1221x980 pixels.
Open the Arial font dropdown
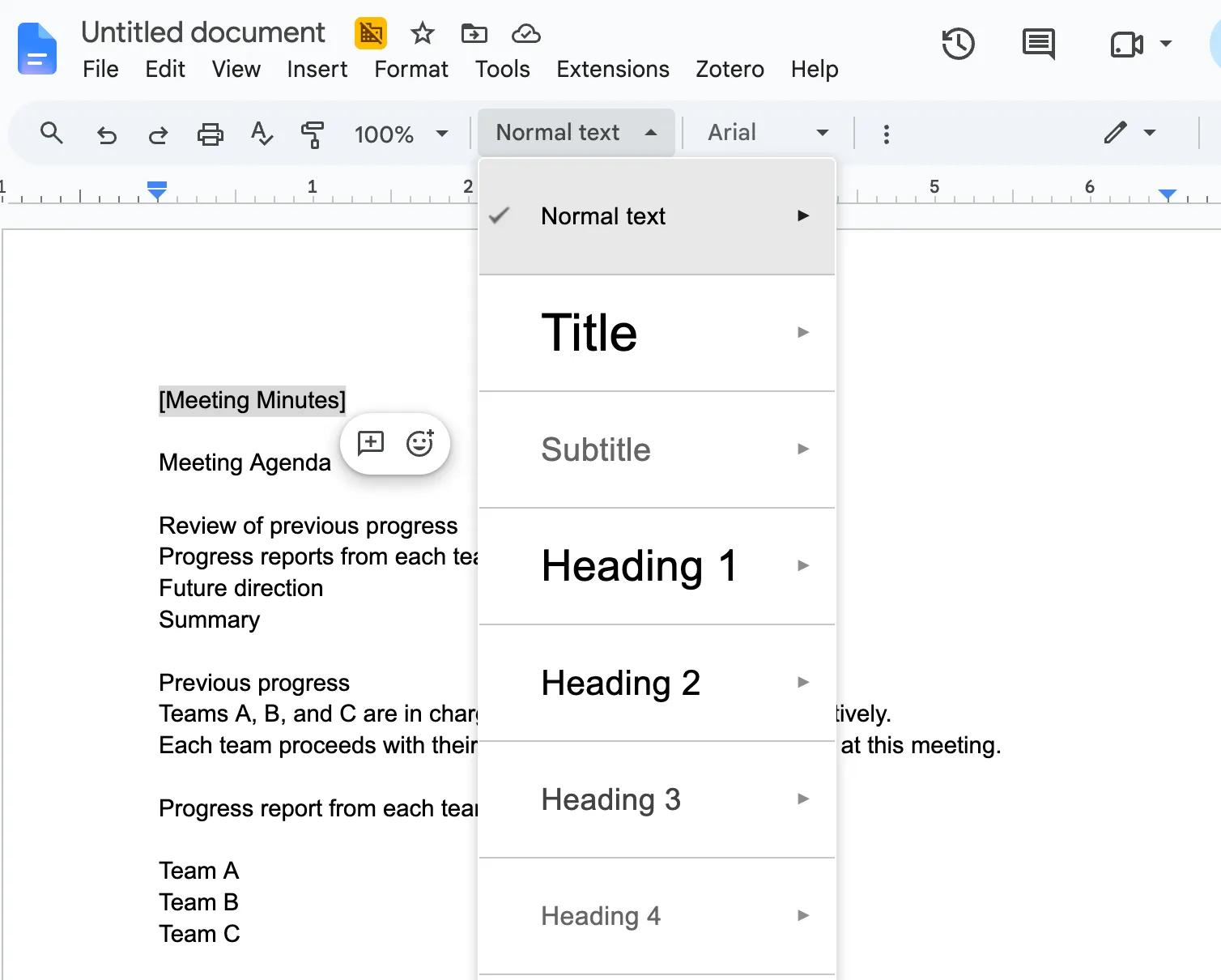click(x=768, y=133)
